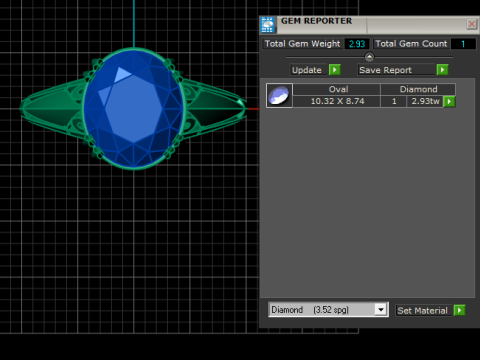The height and width of the screenshot is (360, 480).
Task: Click the quantity cell showing 1
Action: point(394,101)
